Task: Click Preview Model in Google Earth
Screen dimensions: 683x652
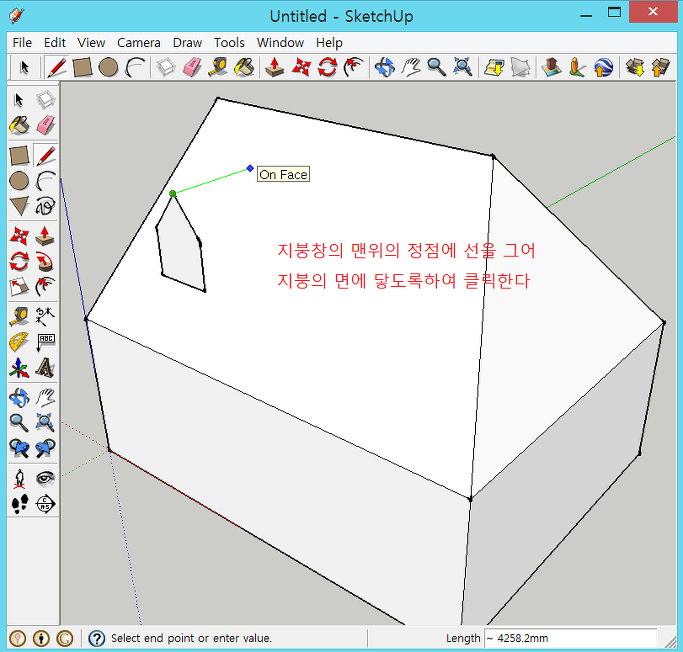Action: (x=603, y=68)
